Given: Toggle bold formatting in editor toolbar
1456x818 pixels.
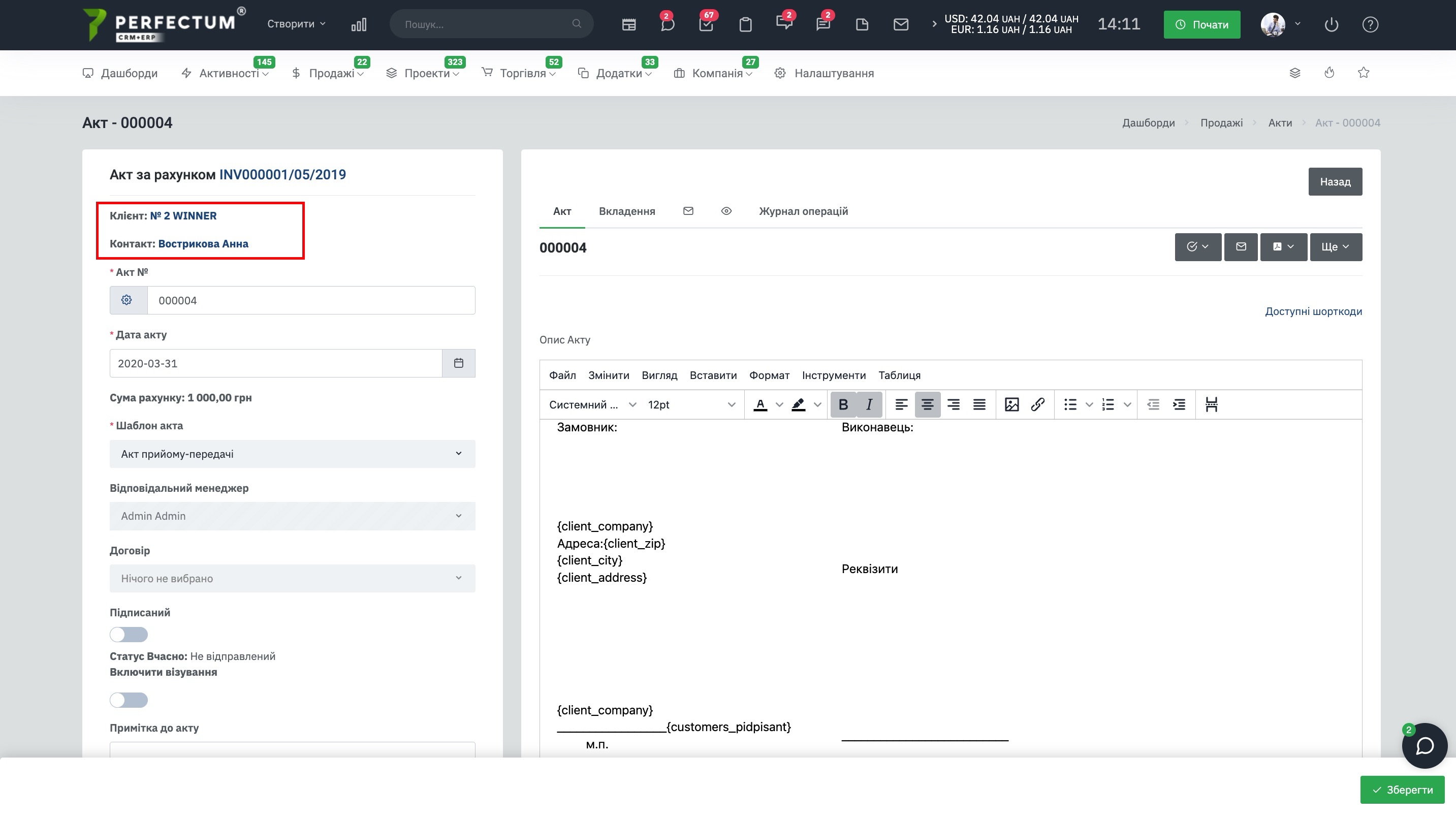Looking at the screenshot, I should tap(843, 404).
